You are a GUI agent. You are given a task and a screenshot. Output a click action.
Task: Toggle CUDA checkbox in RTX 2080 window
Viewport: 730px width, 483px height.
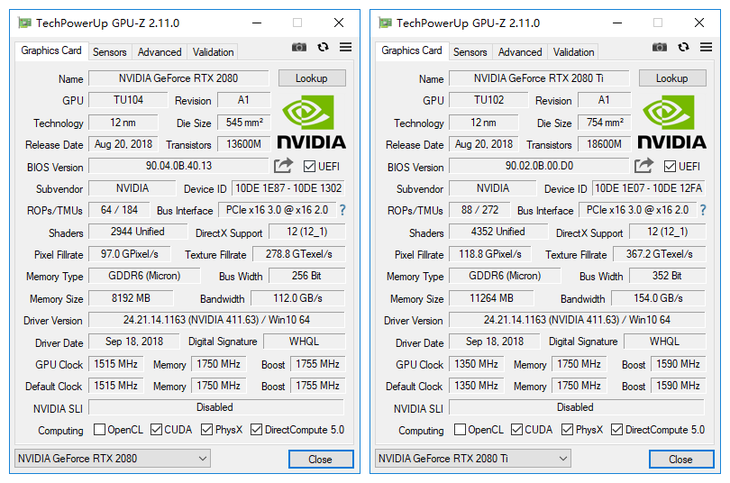[x=156, y=429]
